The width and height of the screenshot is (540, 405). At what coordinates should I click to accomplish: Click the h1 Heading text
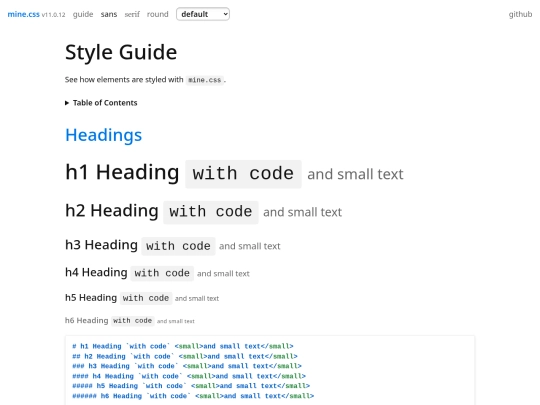coord(122,172)
